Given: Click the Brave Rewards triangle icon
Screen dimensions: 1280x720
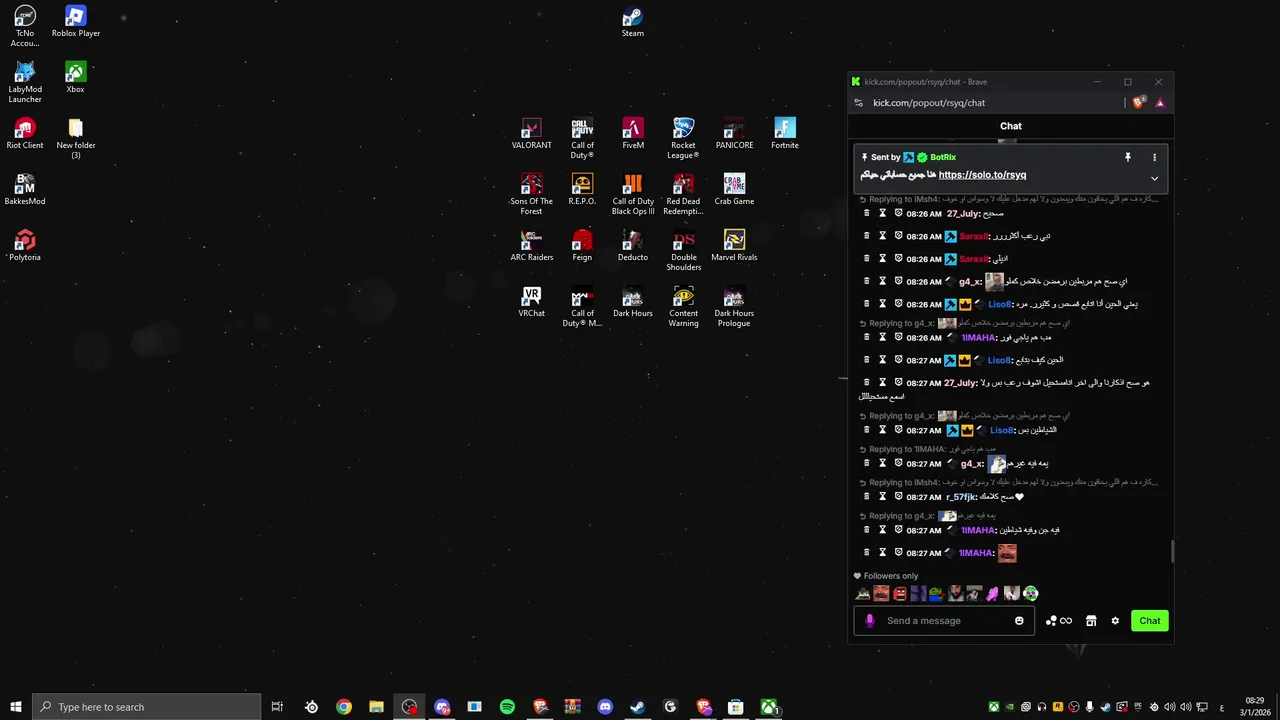Looking at the screenshot, I should click(x=1160, y=103).
